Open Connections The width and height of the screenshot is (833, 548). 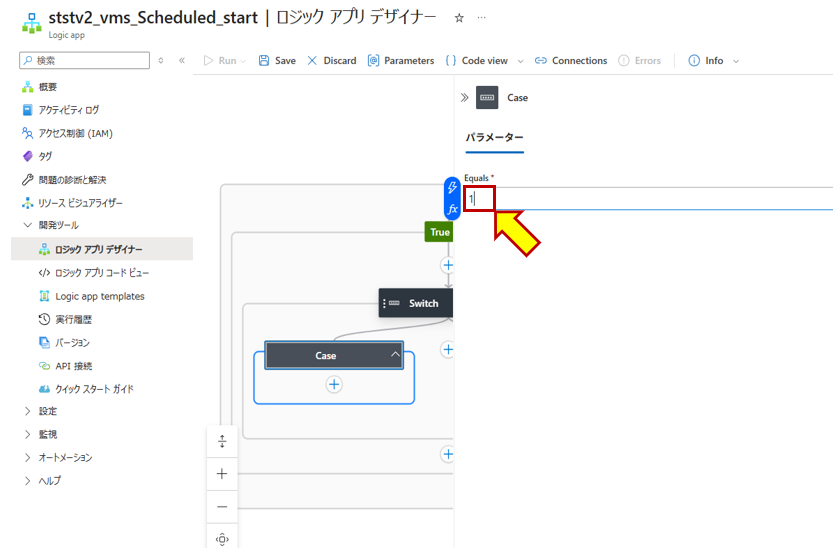[x=571, y=61]
